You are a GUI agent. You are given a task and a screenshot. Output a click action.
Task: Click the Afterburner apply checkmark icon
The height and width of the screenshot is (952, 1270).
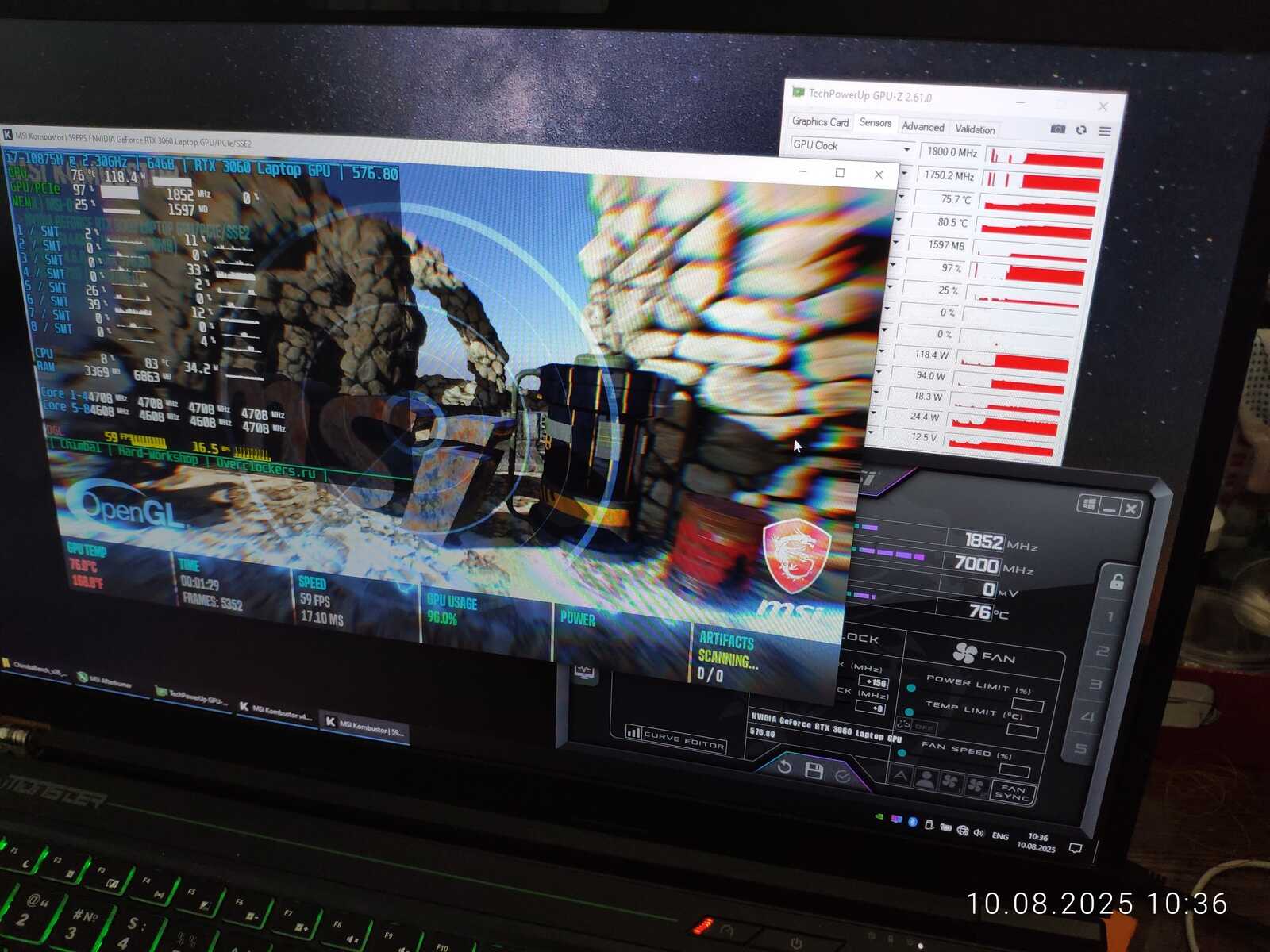pyautogui.click(x=842, y=775)
